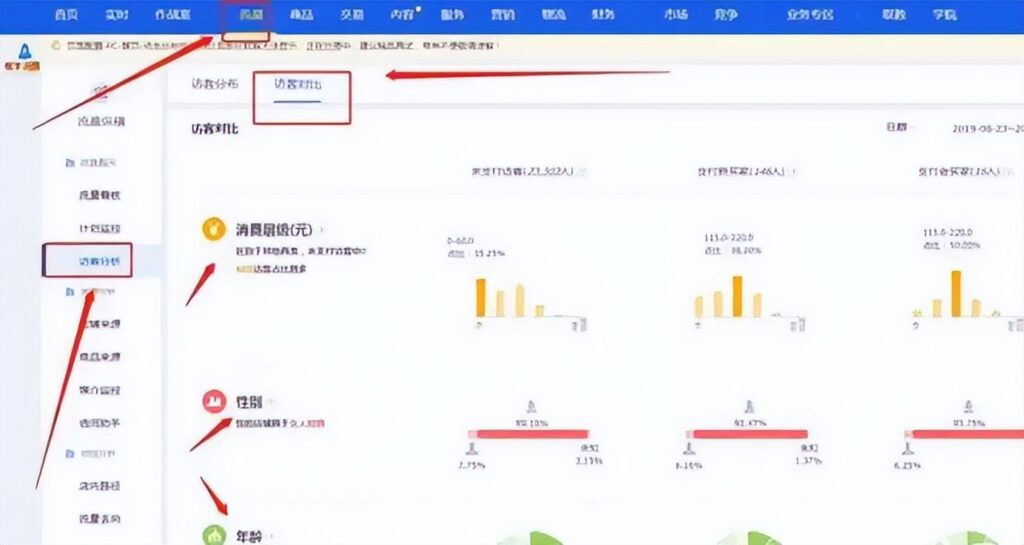This screenshot has width=1024, height=545.
Task: Switch to the 访客分布 tab
Action: click(215, 84)
